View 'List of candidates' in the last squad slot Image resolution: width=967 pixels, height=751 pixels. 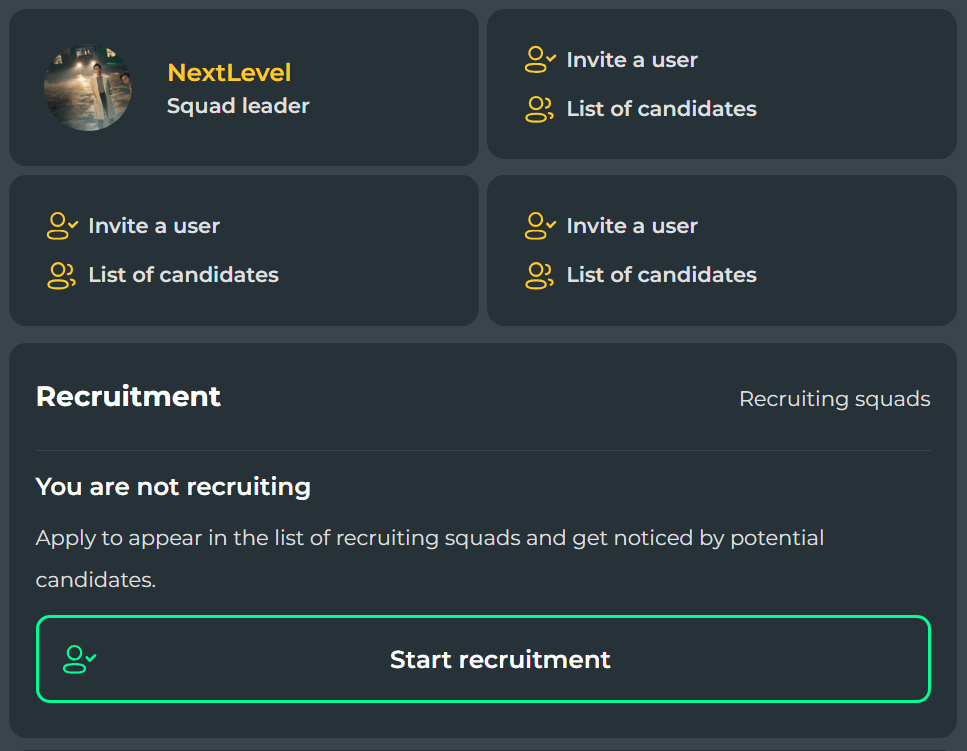click(661, 275)
